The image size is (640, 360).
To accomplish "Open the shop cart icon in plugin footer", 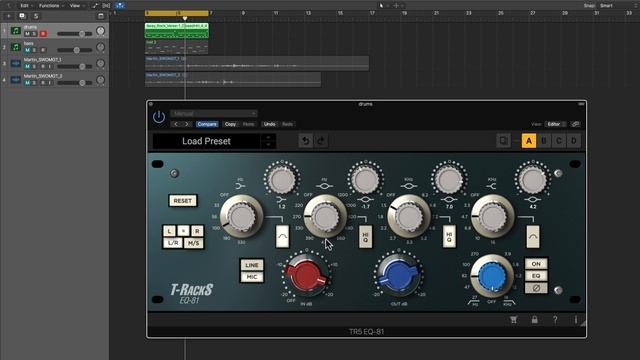I will point(513,320).
